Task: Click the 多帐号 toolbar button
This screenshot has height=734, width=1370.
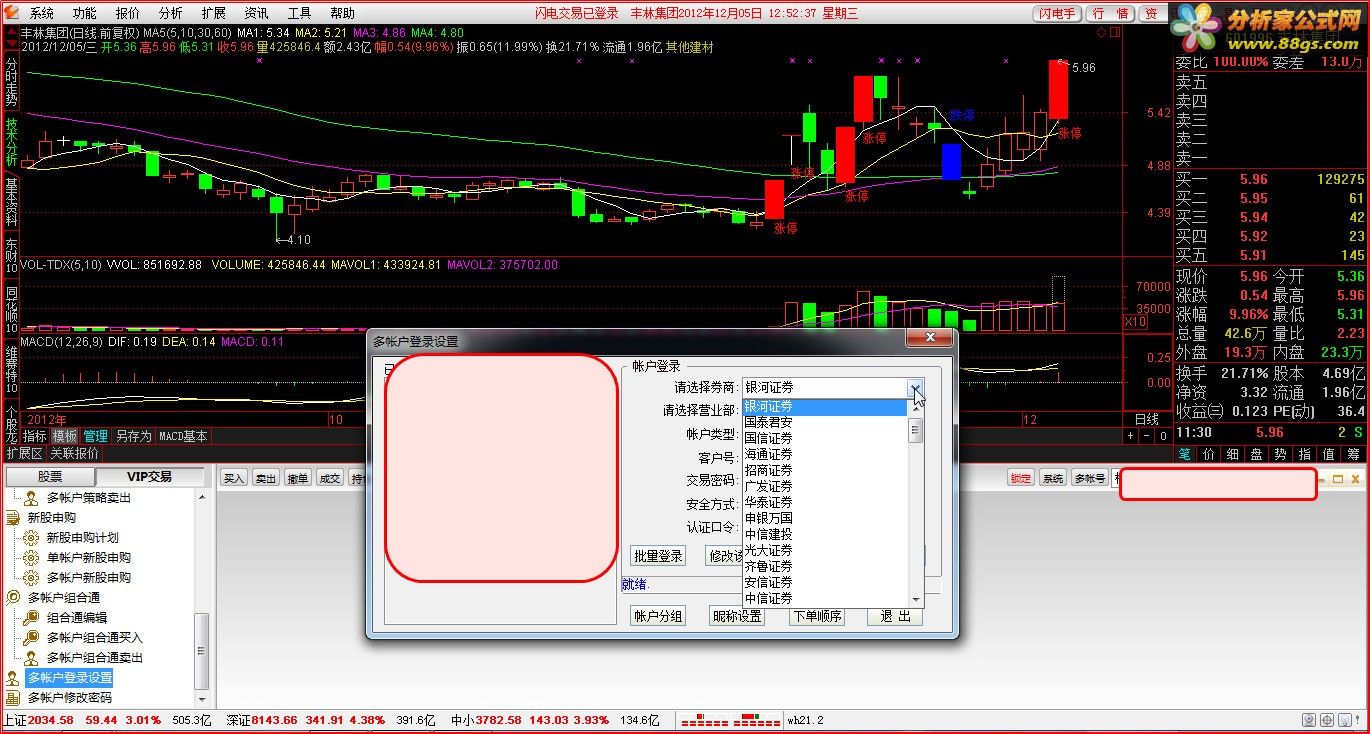Action: (1089, 479)
